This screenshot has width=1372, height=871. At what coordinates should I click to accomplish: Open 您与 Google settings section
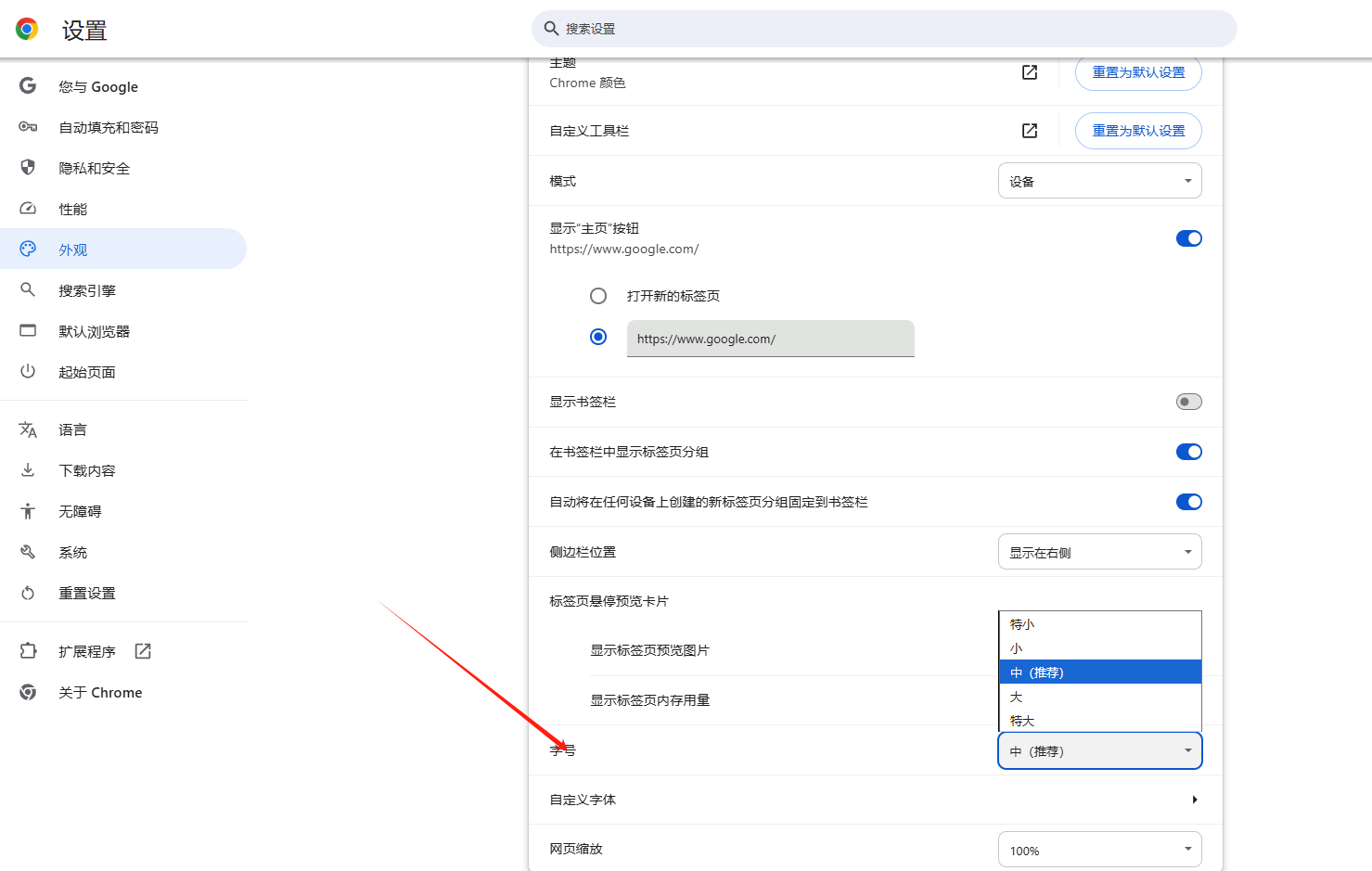tap(123, 86)
